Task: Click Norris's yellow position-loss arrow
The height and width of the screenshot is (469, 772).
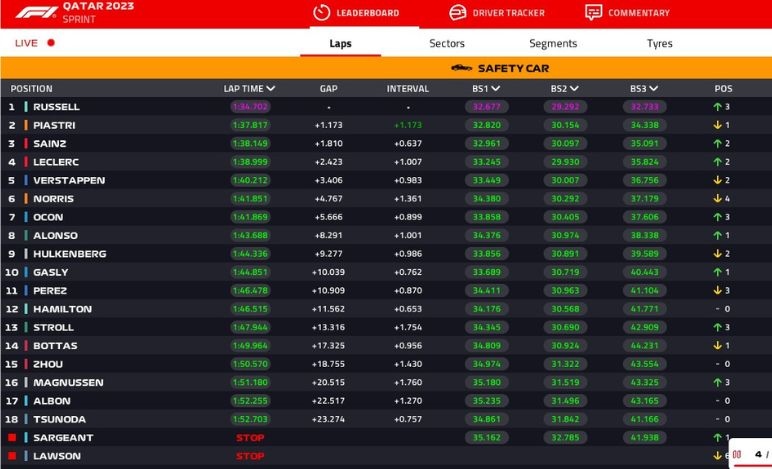Action: (717, 199)
